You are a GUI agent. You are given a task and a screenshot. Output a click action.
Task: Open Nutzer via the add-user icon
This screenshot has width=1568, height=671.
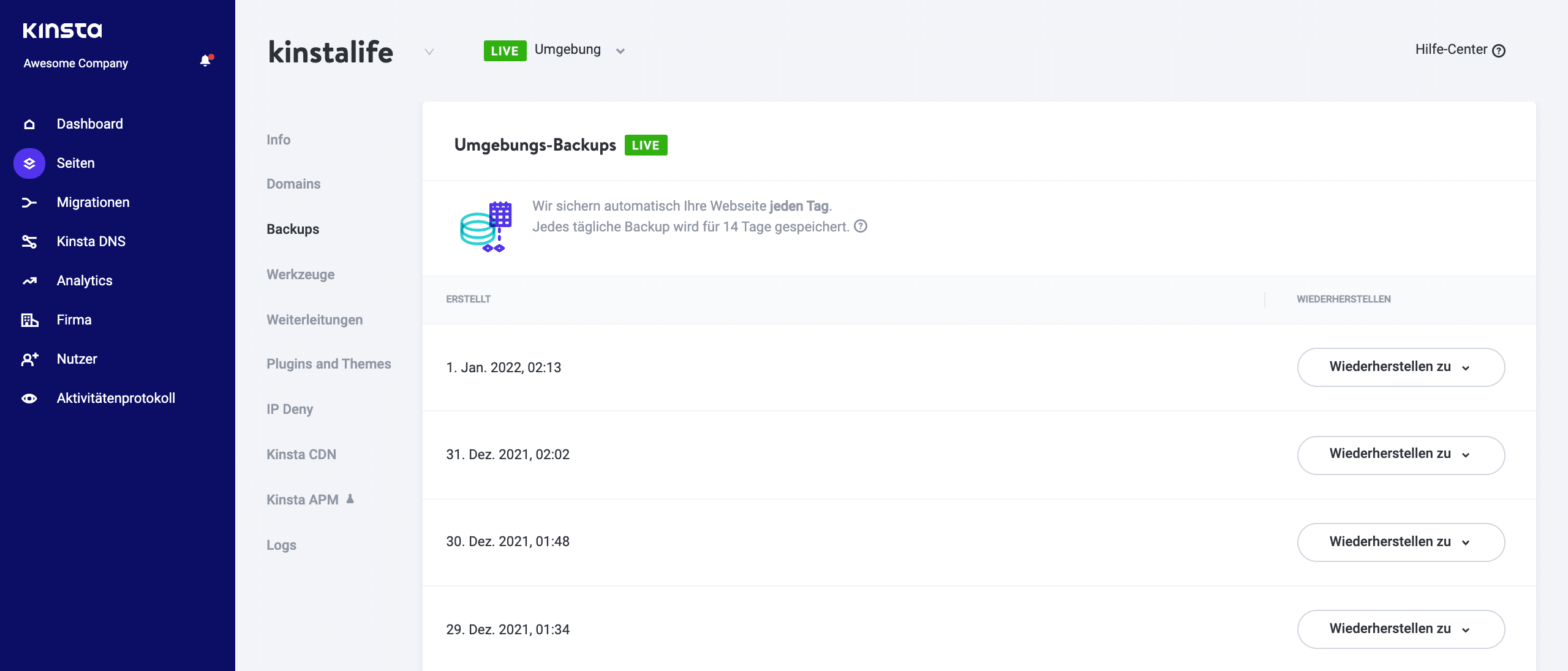click(29, 359)
